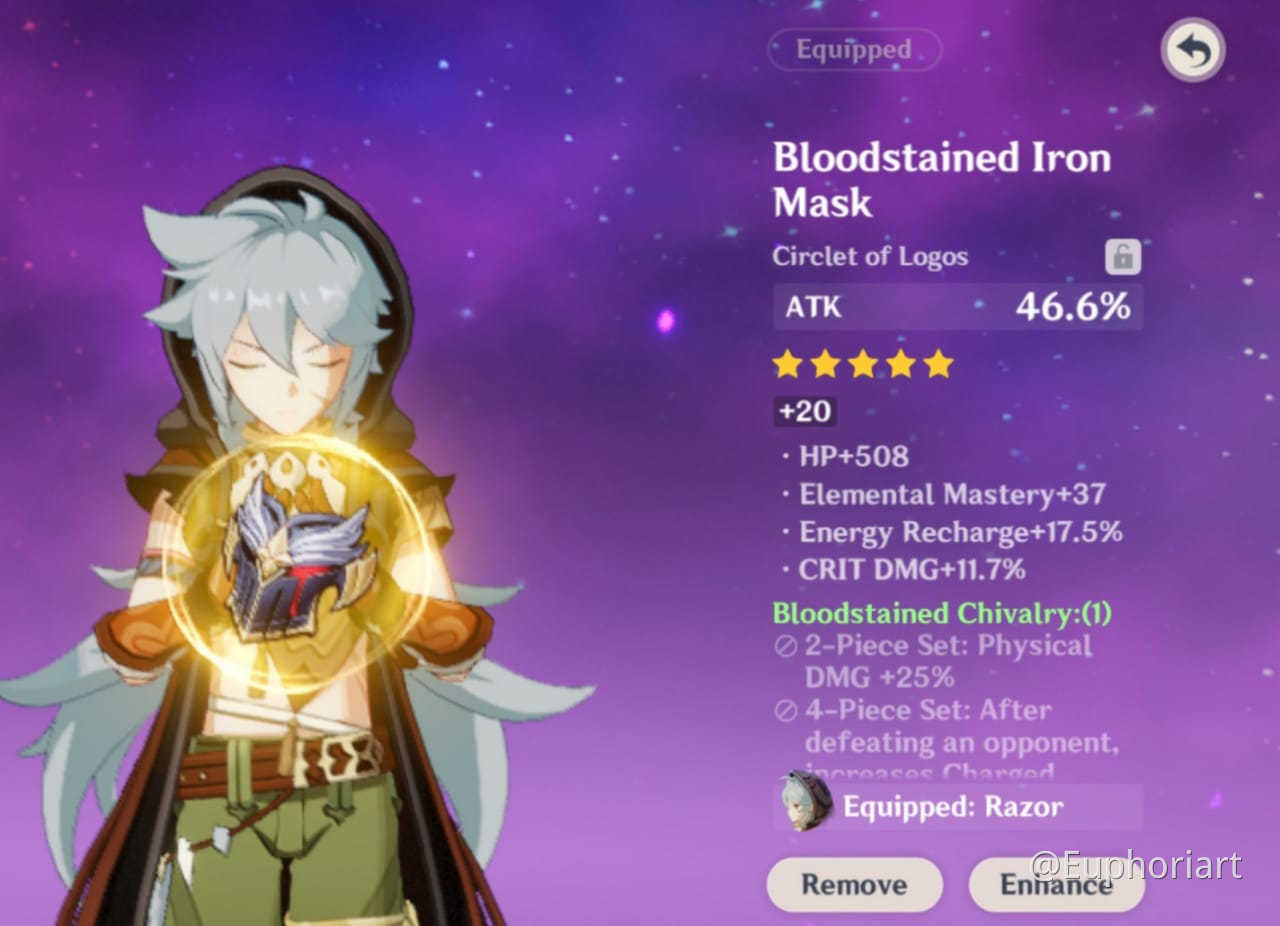Click the Enhance button

coord(1056,884)
